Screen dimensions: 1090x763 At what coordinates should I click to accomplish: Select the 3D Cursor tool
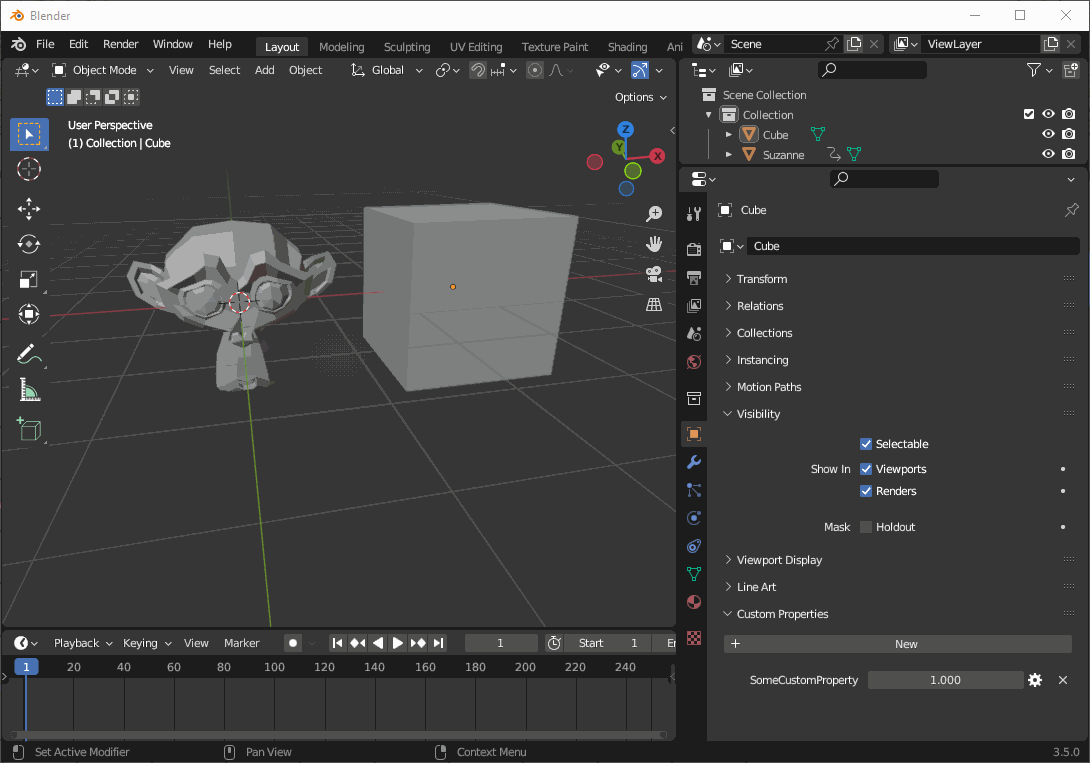(29, 169)
